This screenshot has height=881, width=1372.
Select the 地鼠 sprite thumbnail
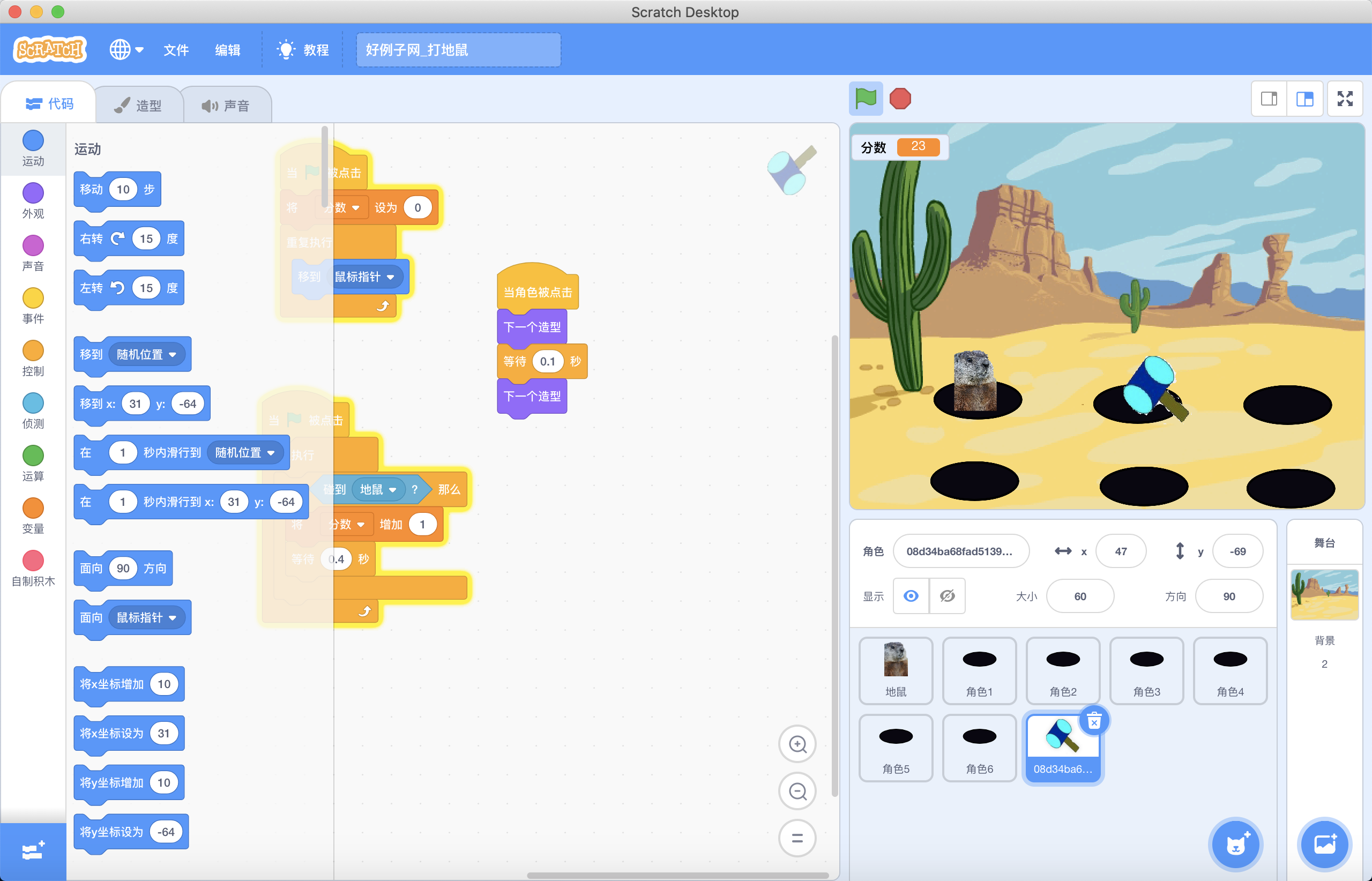pyautogui.click(x=896, y=670)
